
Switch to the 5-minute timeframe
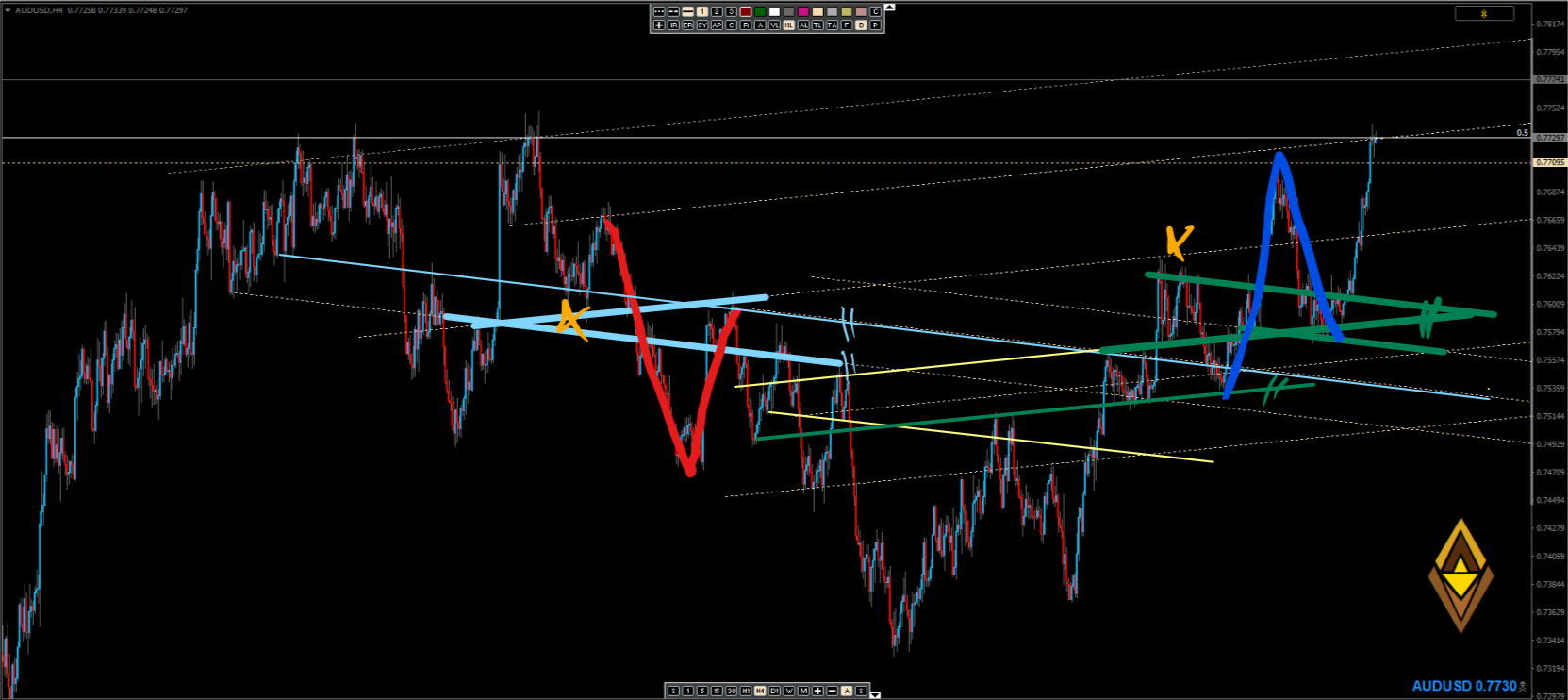(702, 692)
